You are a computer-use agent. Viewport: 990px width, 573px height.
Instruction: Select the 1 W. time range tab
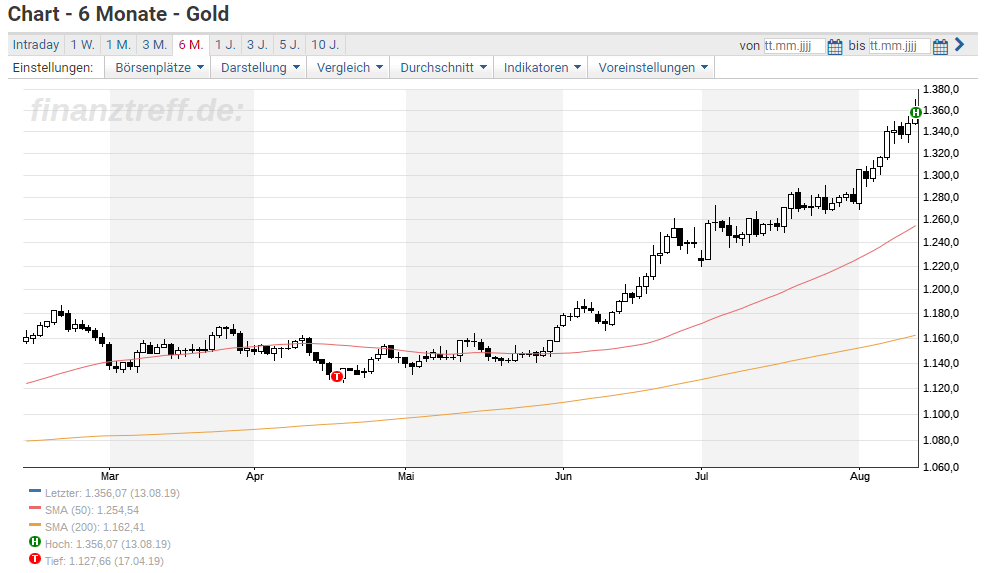(82, 45)
